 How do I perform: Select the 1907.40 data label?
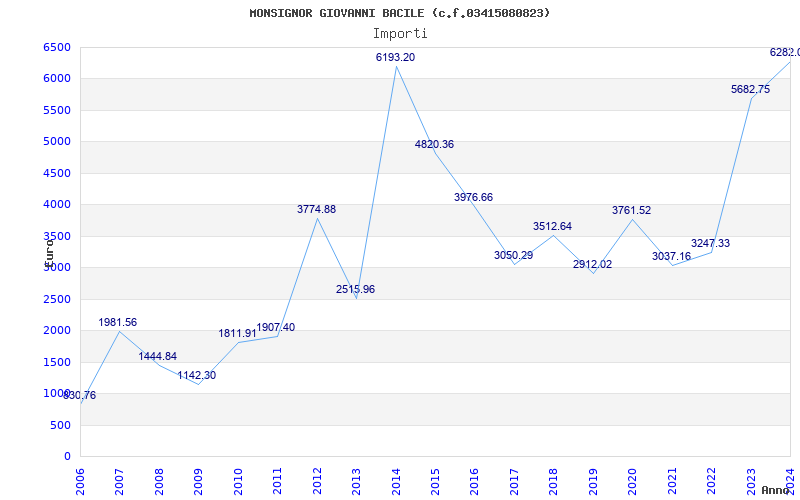tap(276, 328)
